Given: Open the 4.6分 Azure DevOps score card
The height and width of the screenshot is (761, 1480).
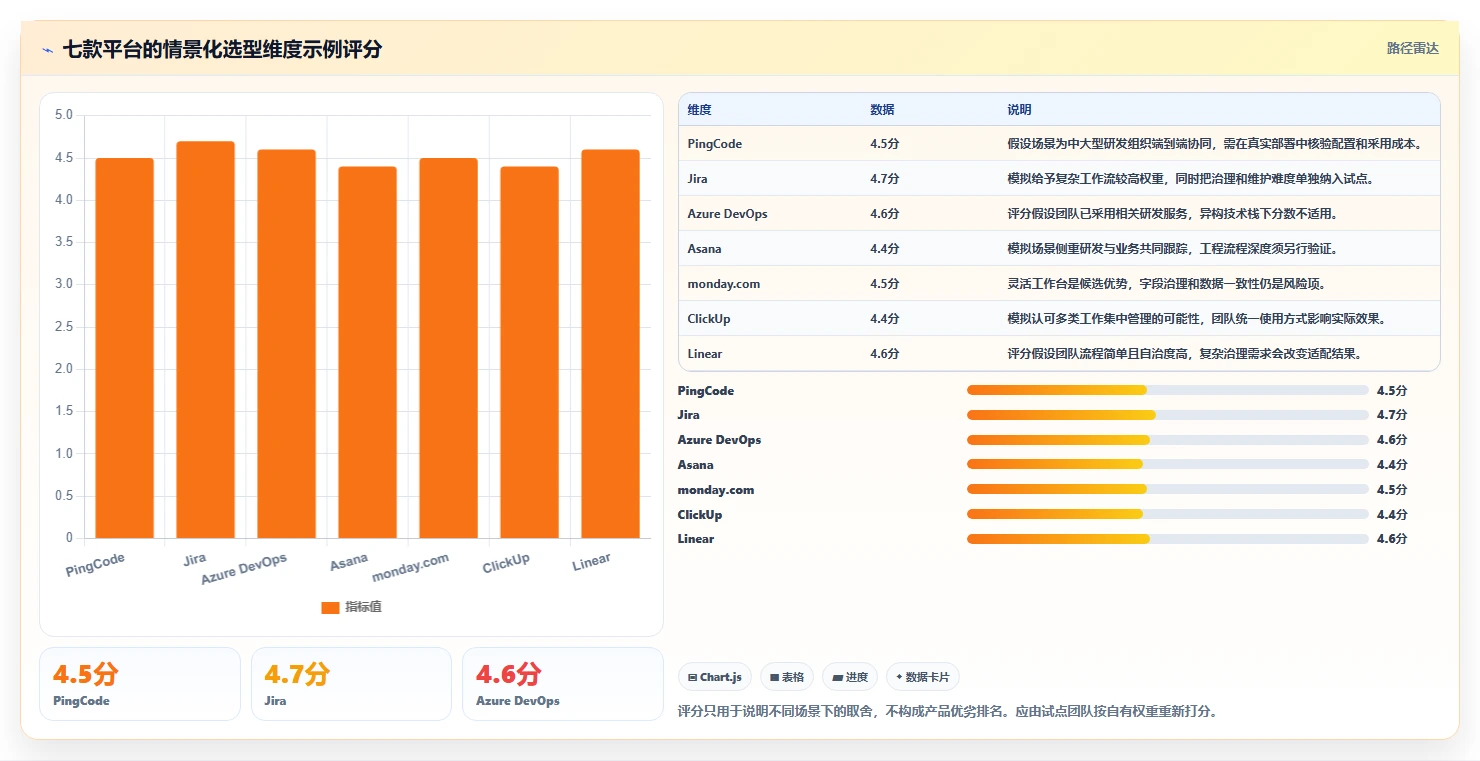Looking at the screenshot, I should tap(563, 684).
